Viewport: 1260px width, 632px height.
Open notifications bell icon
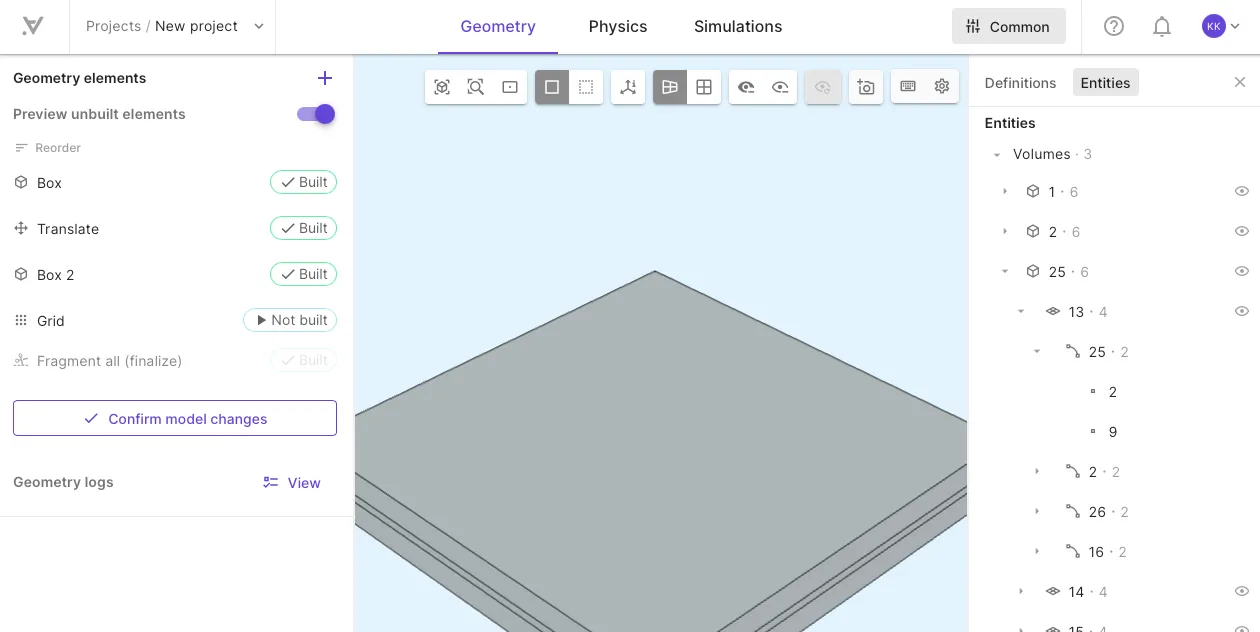pyautogui.click(x=1162, y=27)
